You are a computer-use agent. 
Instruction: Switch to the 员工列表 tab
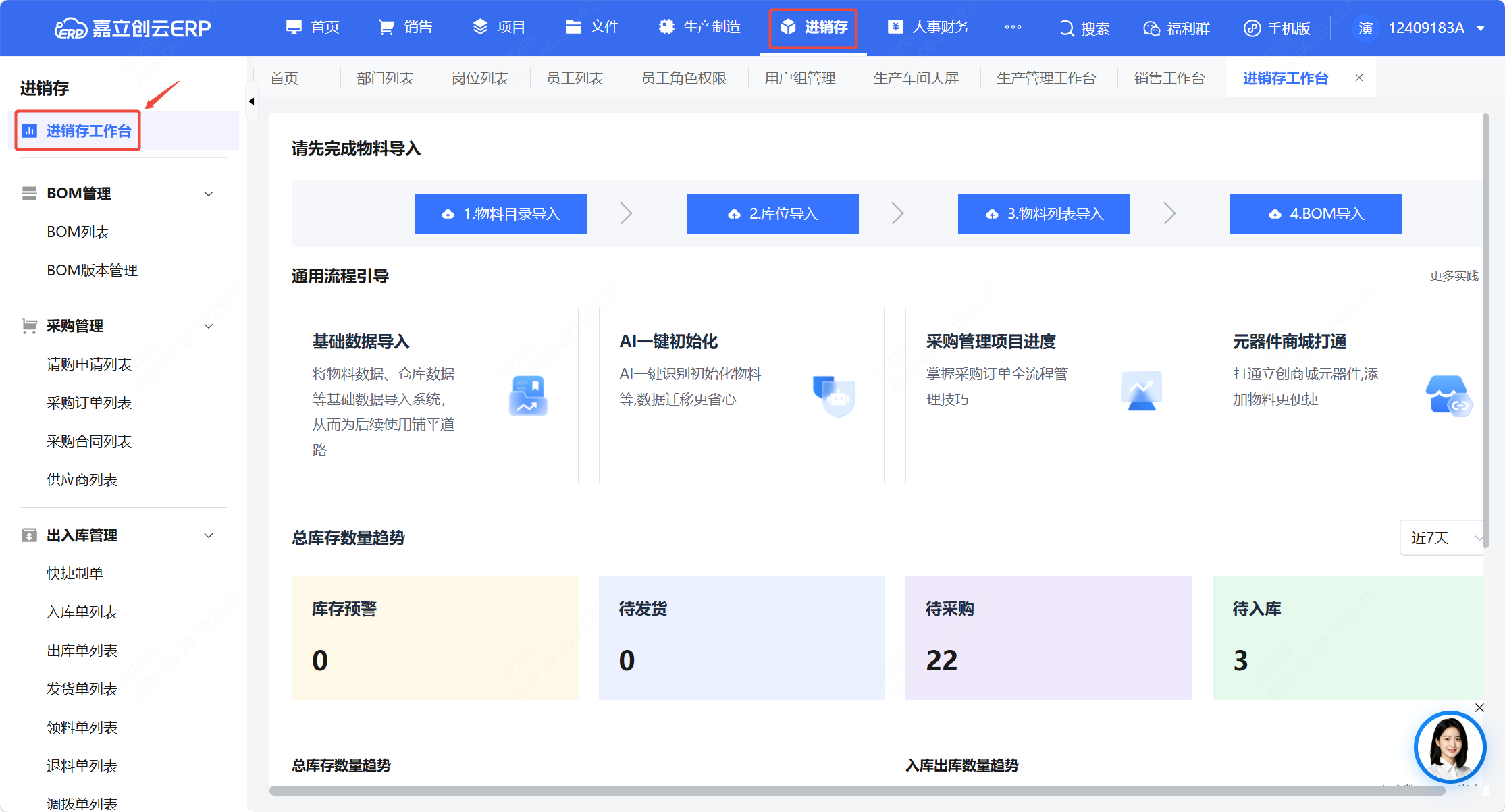pos(575,78)
